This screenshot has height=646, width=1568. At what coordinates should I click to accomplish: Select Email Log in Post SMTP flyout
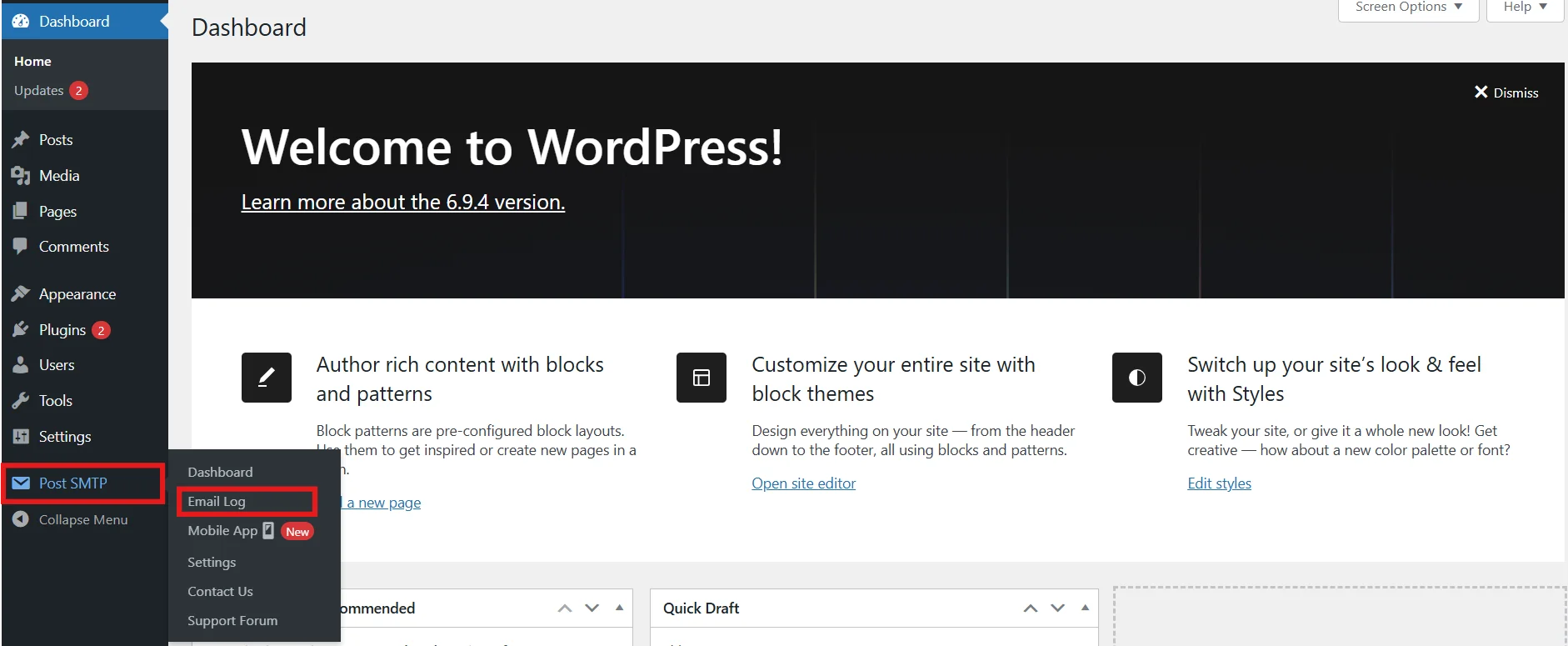point(217,502)
